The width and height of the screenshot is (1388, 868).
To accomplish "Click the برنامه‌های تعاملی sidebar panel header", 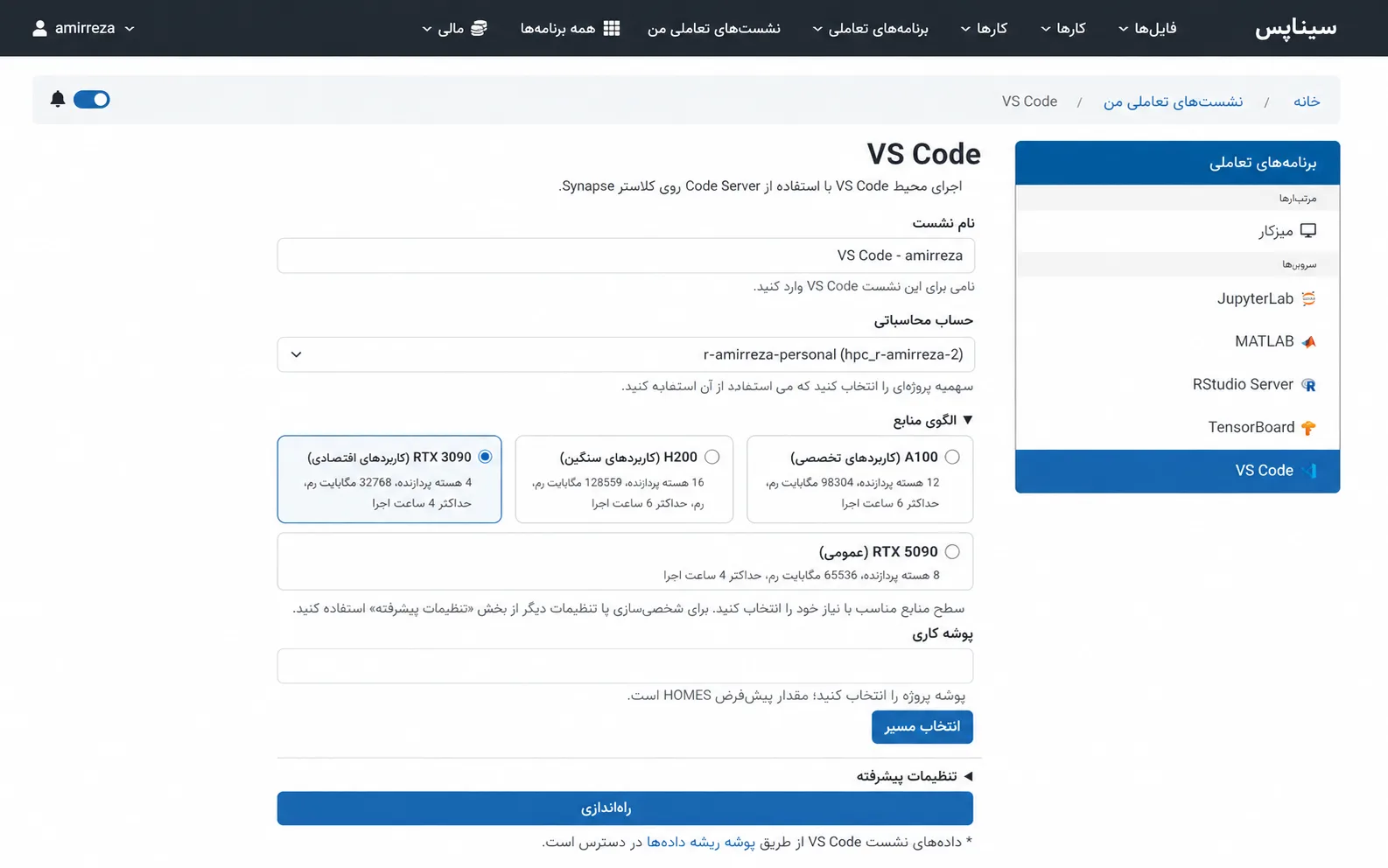I will coord(1177,163).
